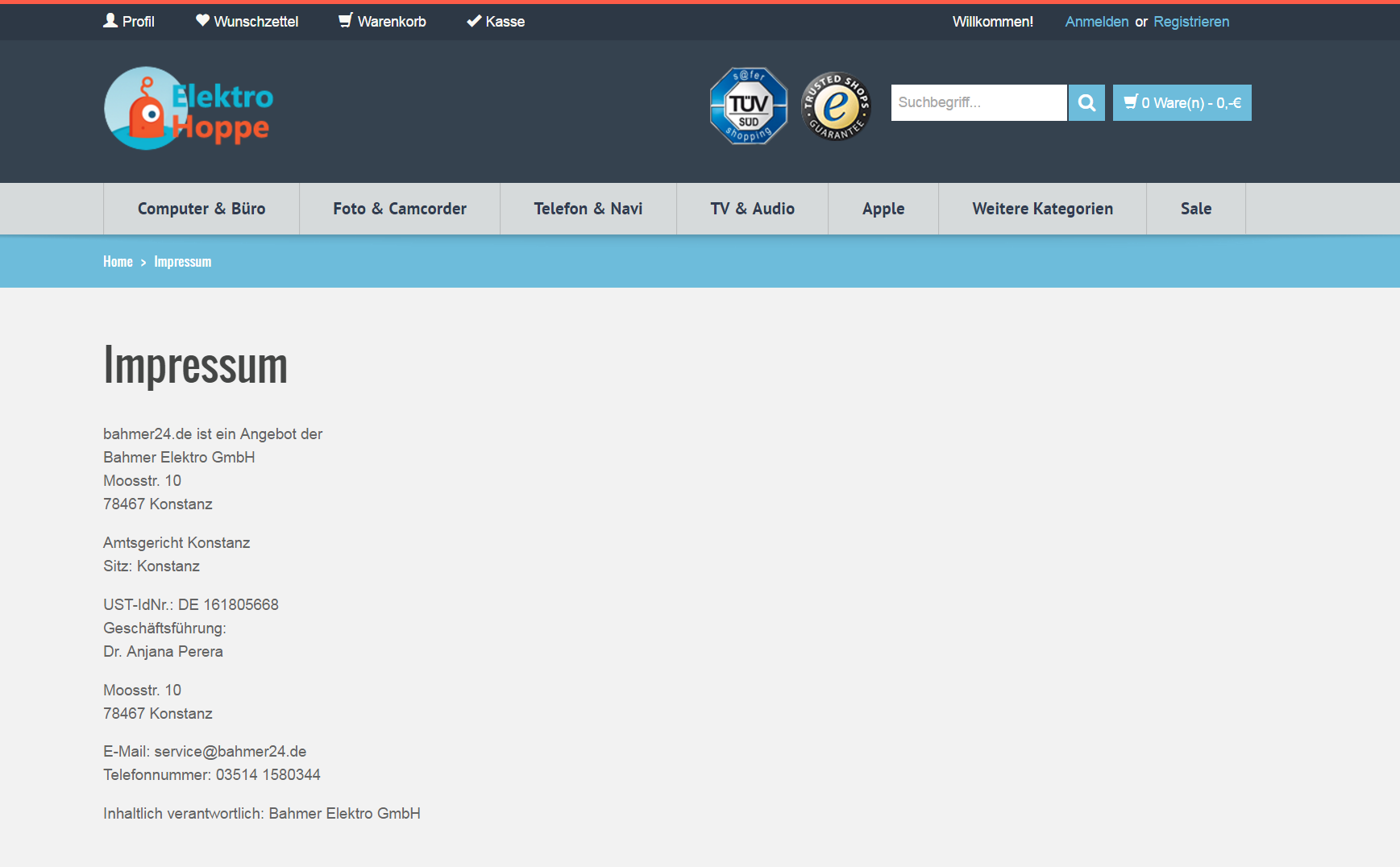
Task: Click the Anmelden login link
Action: coord(1096,22)
